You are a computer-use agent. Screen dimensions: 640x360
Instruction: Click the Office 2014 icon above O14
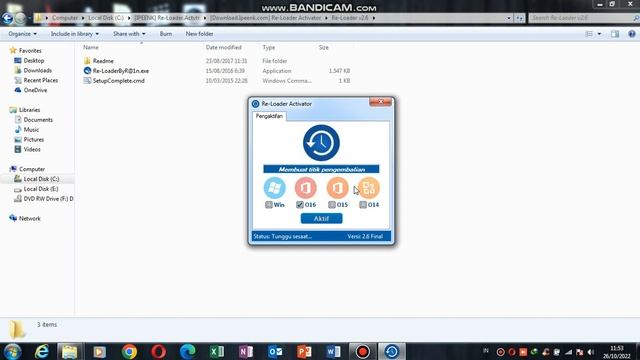click(369, 188)
